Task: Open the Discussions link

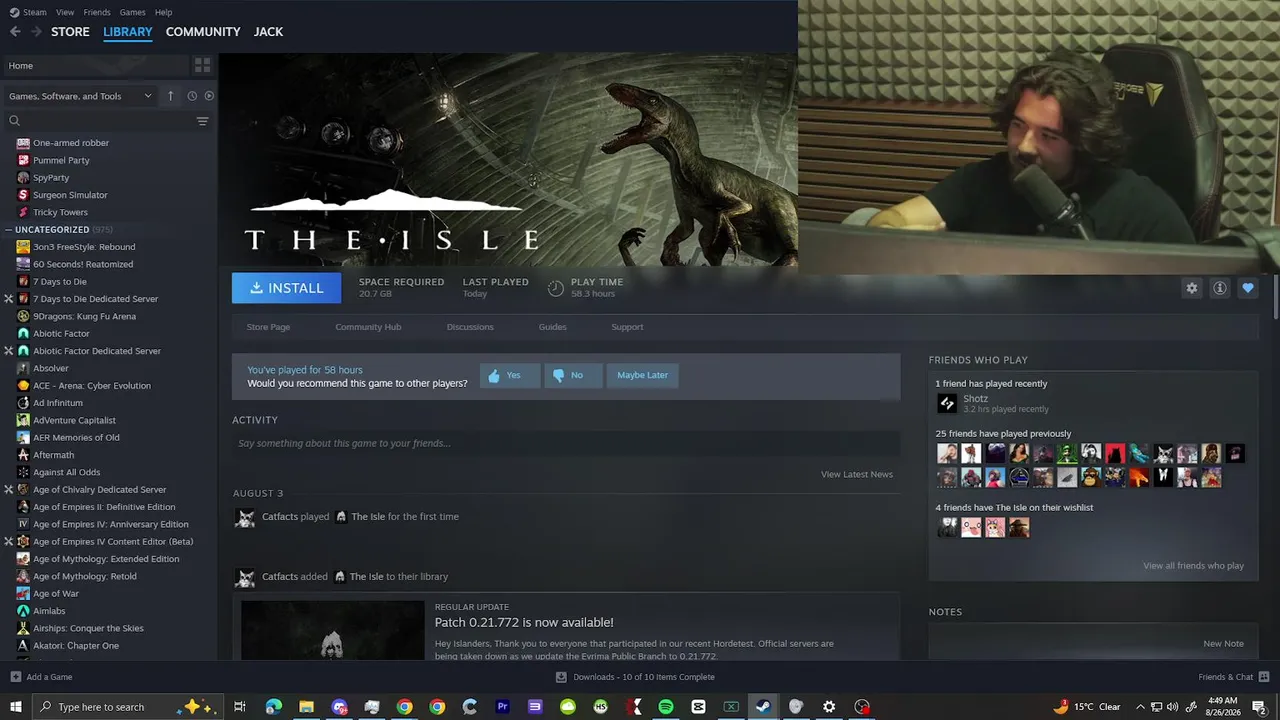Action: (x=470, y=327)
